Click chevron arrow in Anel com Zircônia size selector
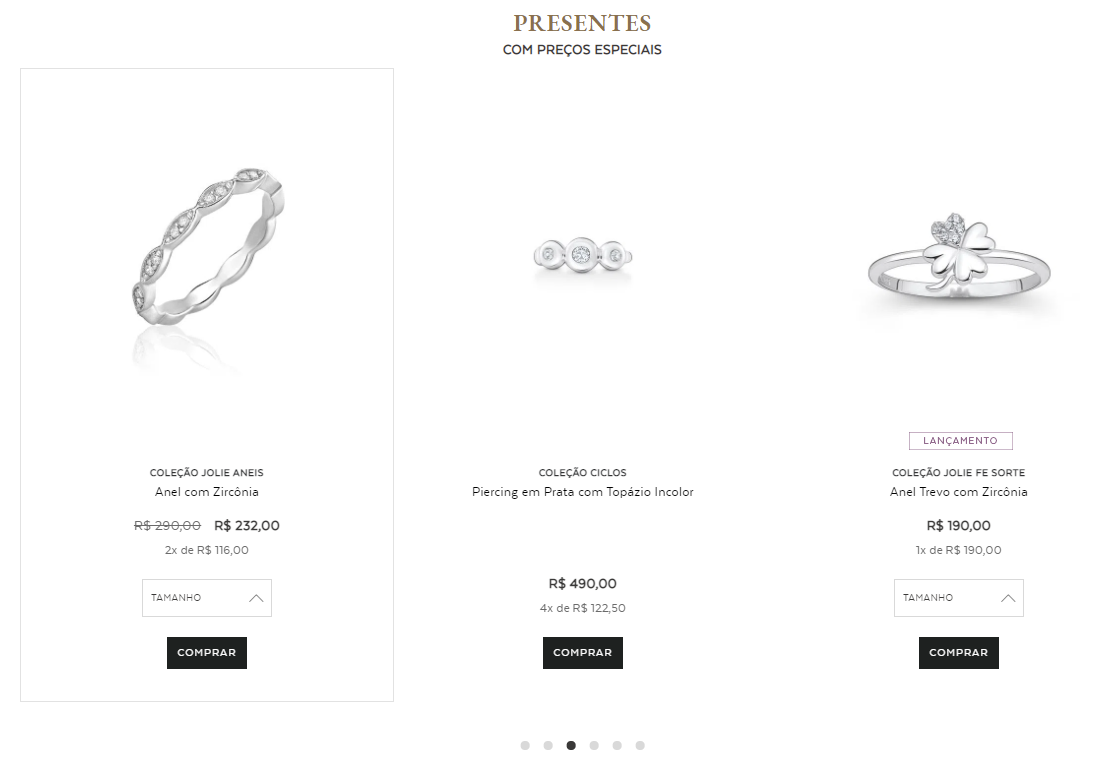The width and height of the screenshot is (1116, 759). tap(256, 598)
